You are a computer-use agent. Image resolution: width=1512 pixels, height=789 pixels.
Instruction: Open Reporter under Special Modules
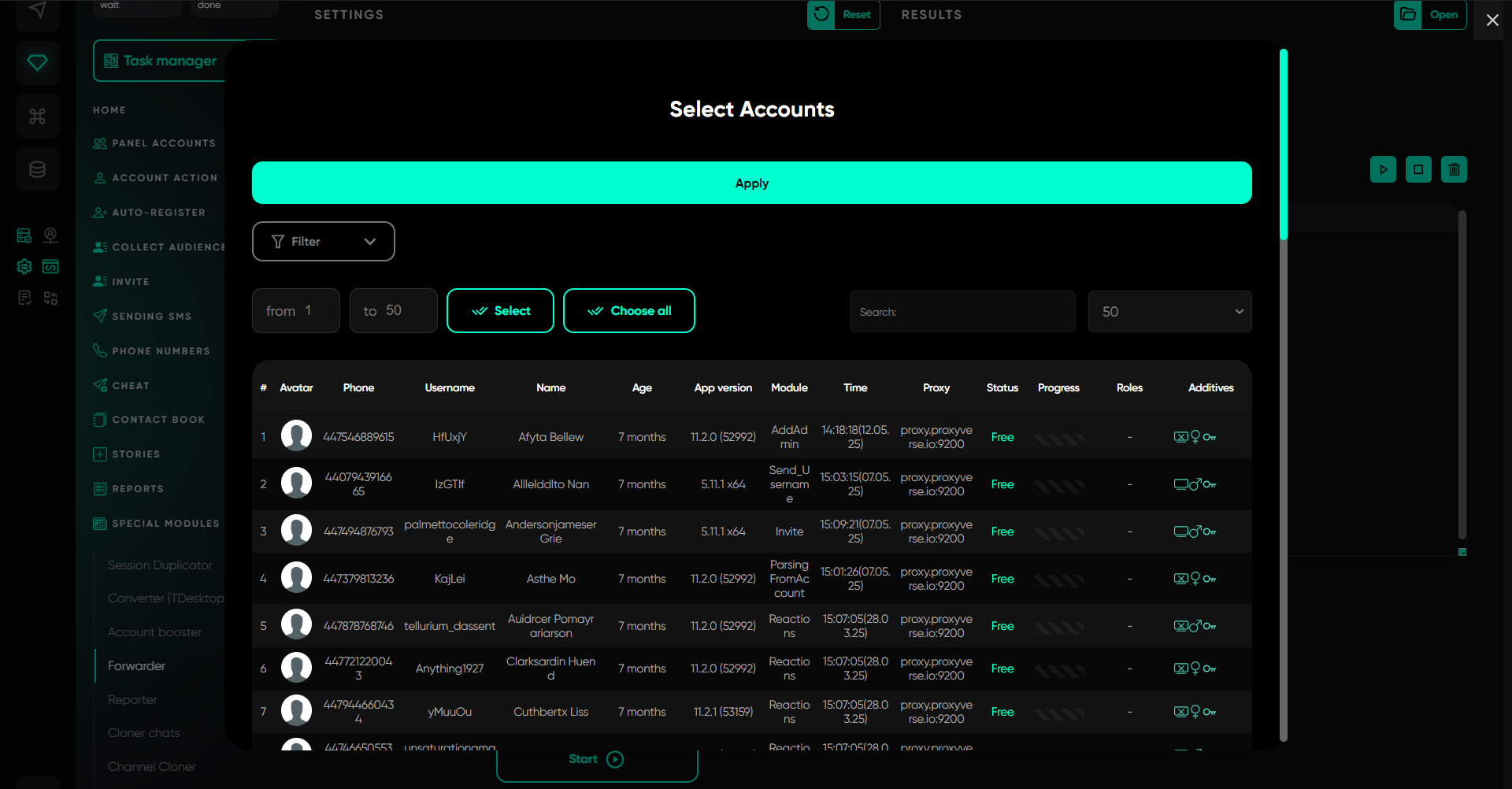[x=132, y=700]
